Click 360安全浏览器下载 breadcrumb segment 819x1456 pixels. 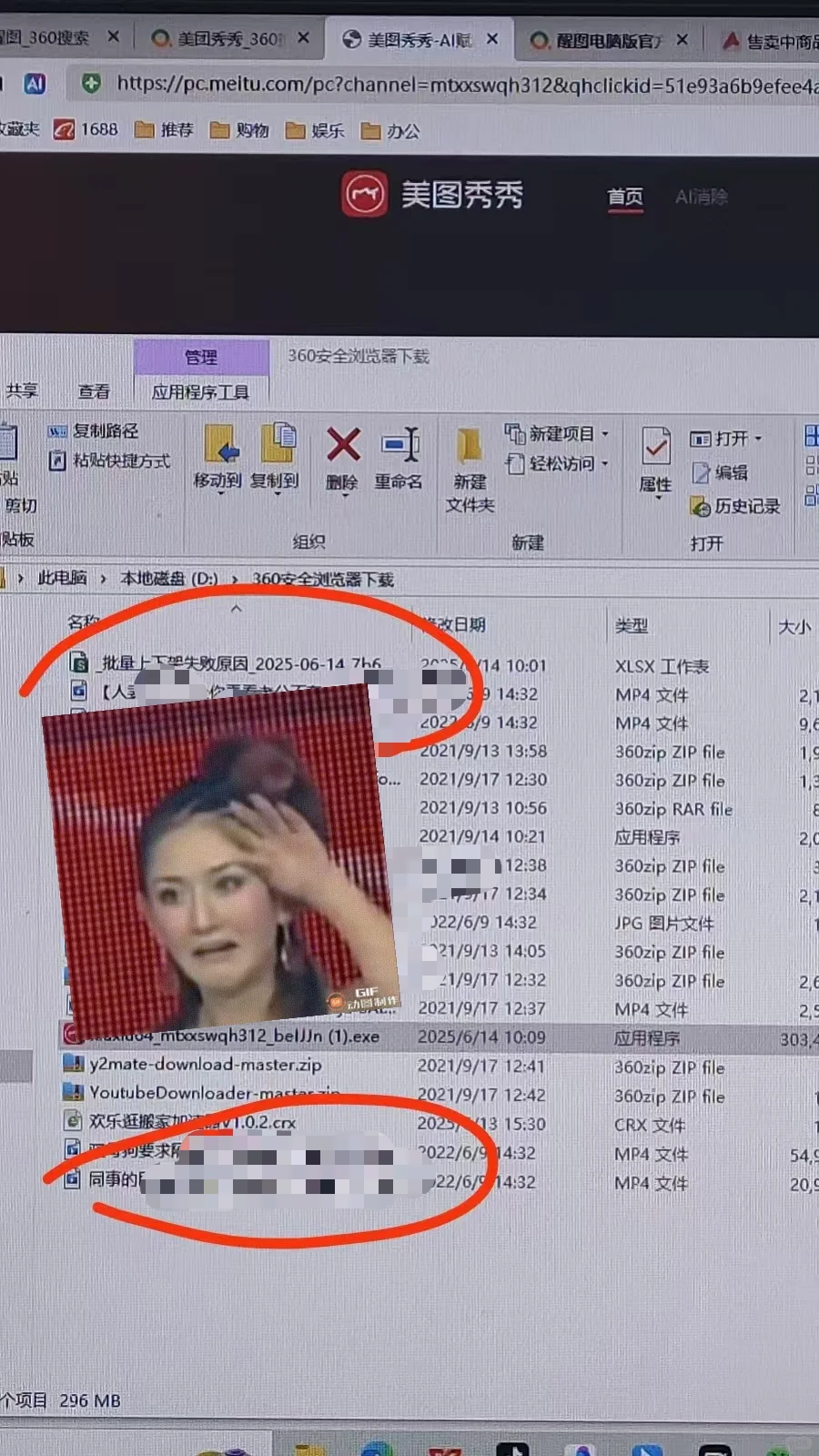pos(323,580)
